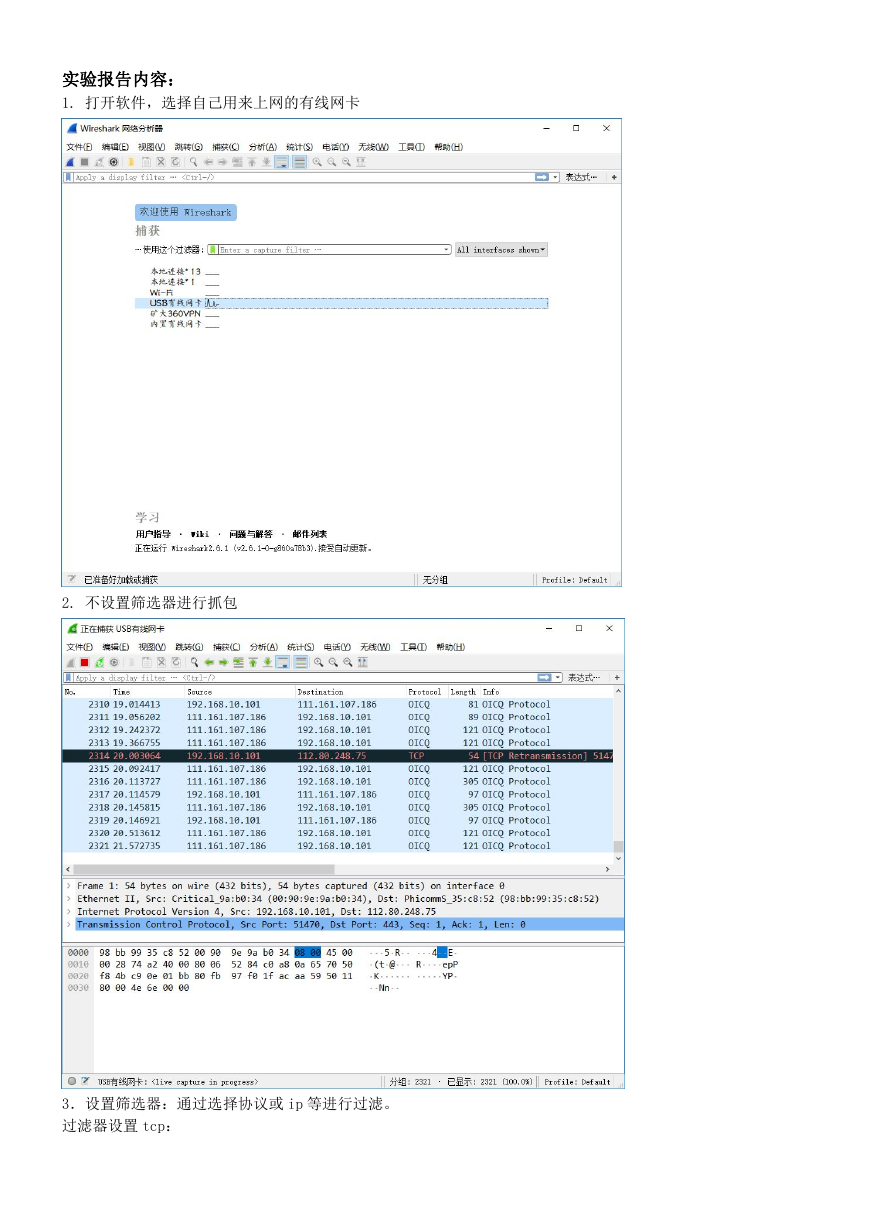Click the green capture filter bookmark icon
This screenshot has width=869, height=1228.
point(213,250)
